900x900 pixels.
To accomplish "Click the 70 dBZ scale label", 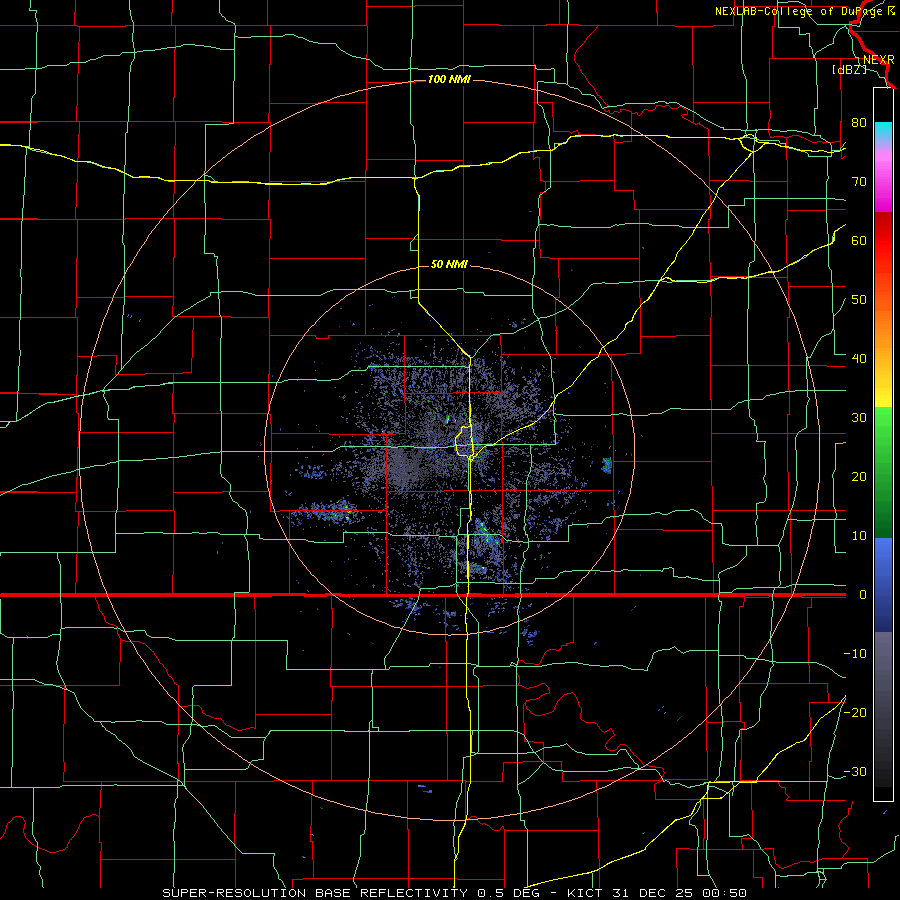I will pos(859,181).
